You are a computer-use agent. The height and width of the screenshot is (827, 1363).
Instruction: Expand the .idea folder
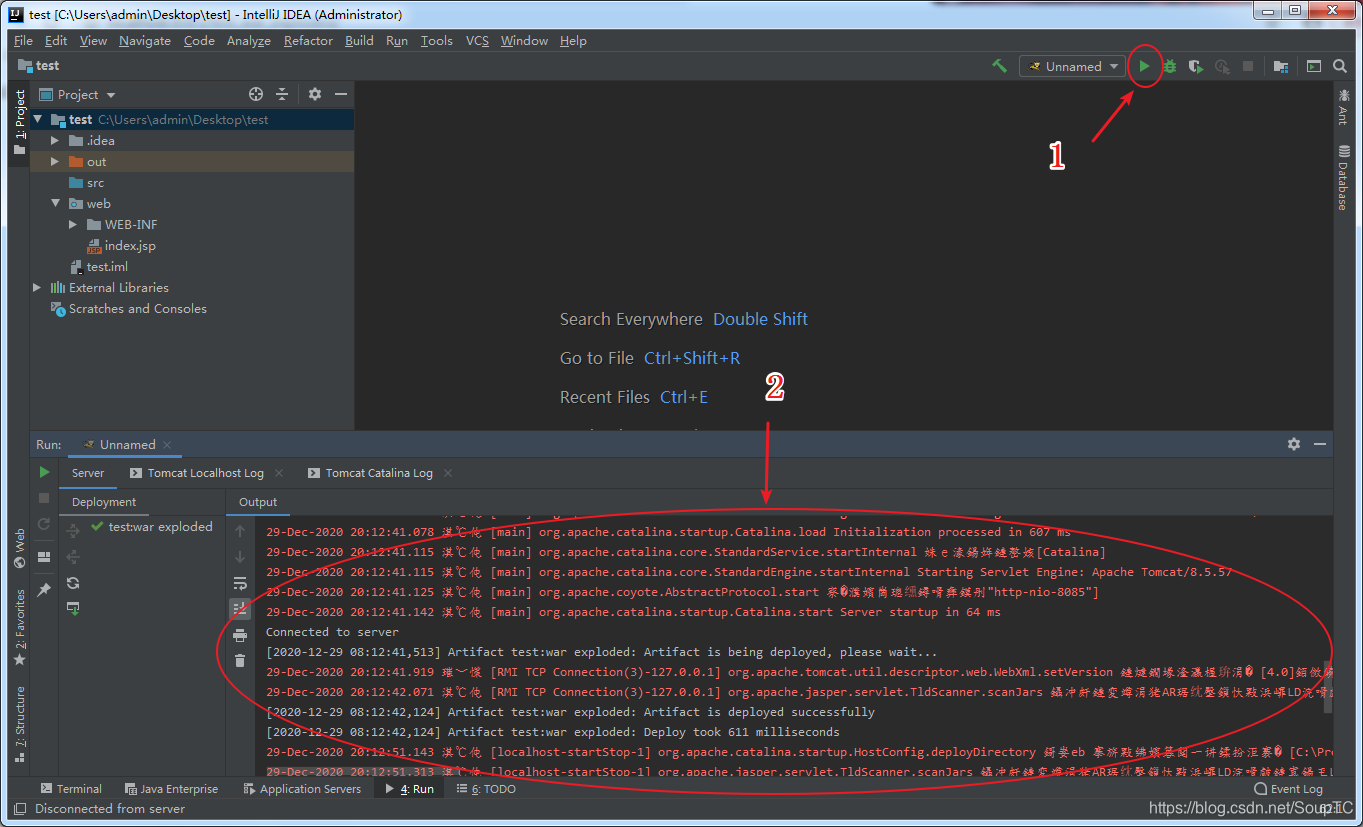click(55, 141)
